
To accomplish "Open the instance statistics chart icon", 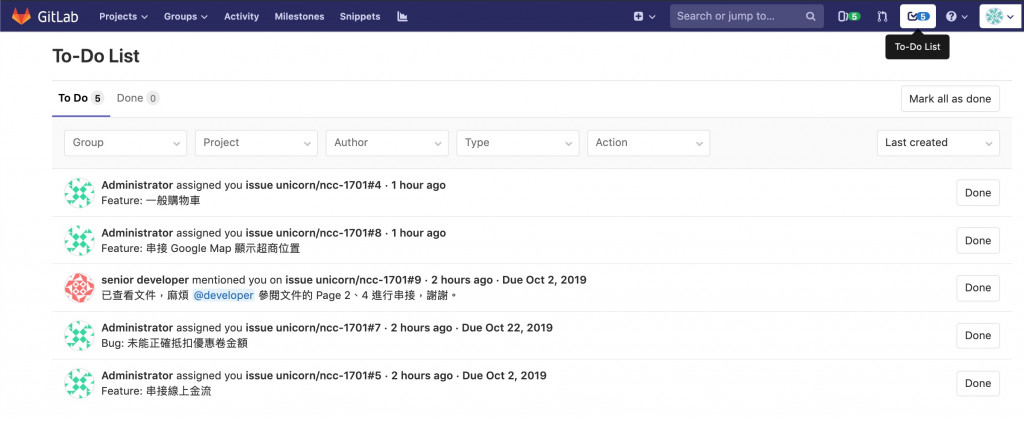I will coord(403,17).
